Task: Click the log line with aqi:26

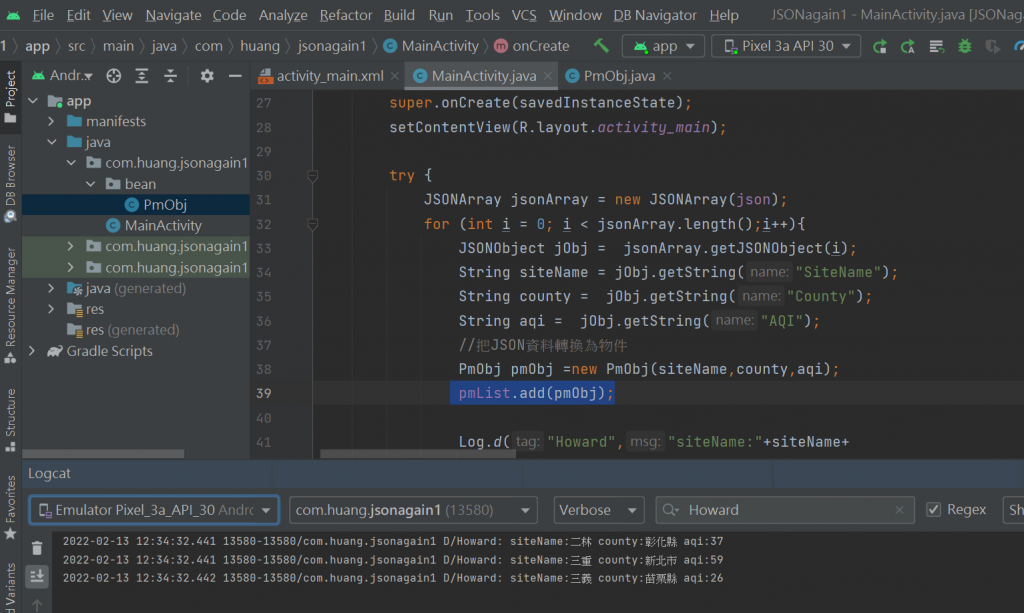Action: pyautogui.click(x=393, y=578)
